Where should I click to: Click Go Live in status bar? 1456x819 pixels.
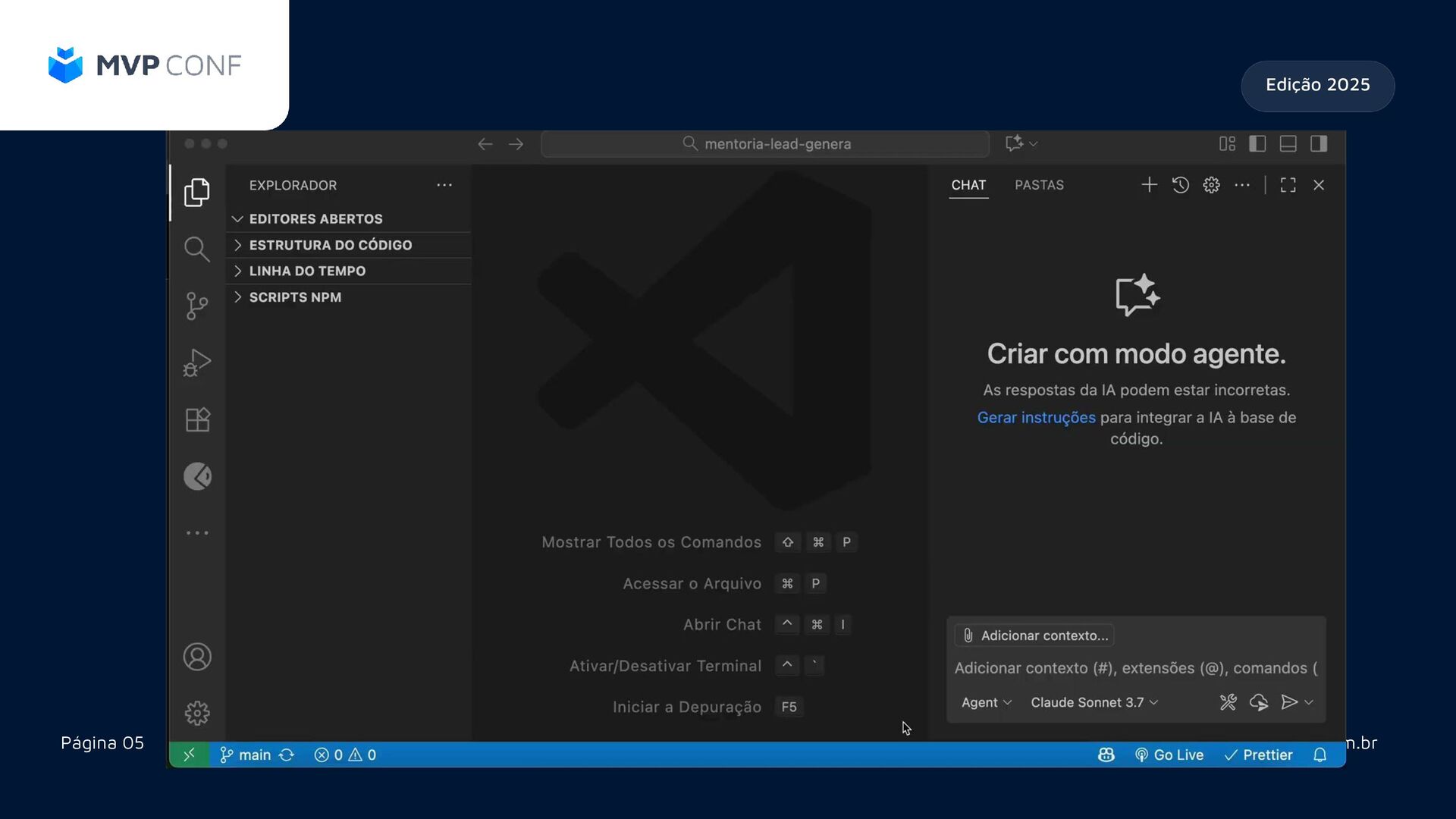pos(1169,755)
